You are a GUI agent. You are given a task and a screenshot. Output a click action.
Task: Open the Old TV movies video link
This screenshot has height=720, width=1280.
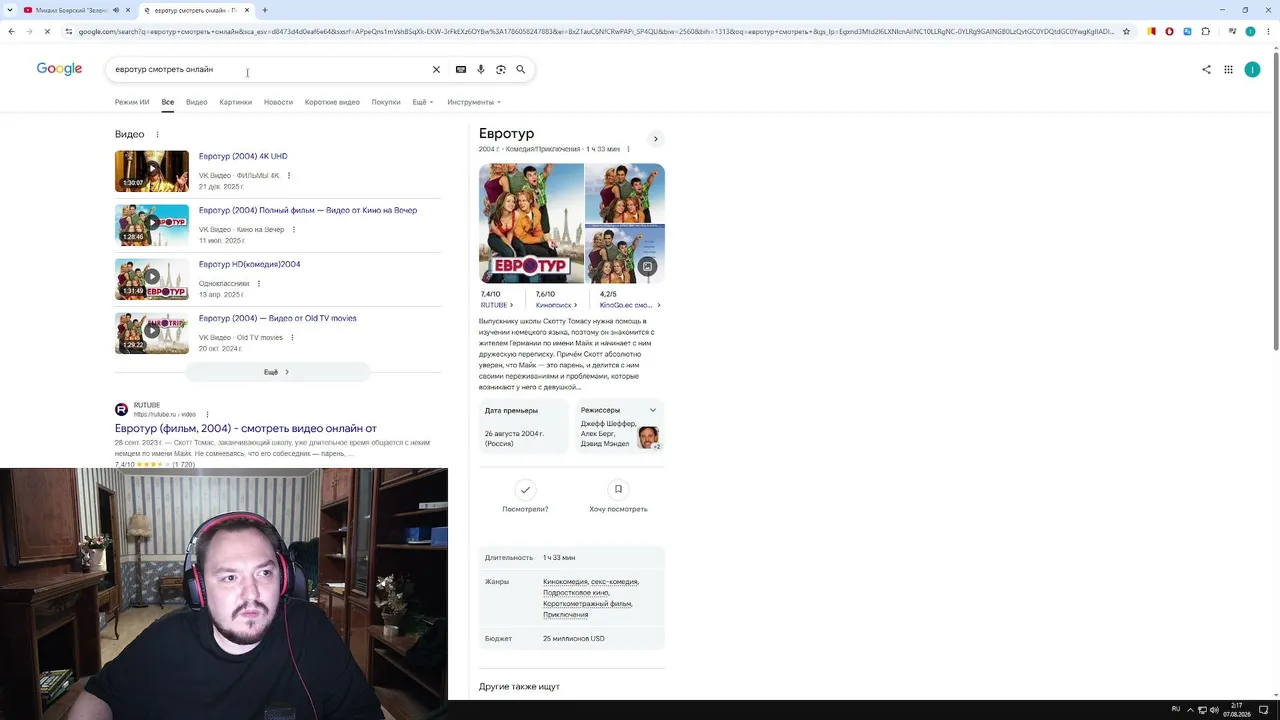[x=278, y=318]
